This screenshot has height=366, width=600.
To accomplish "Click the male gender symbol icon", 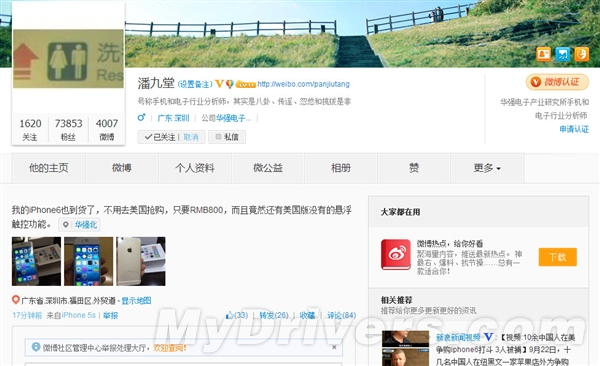I will (x=142, y=117).
